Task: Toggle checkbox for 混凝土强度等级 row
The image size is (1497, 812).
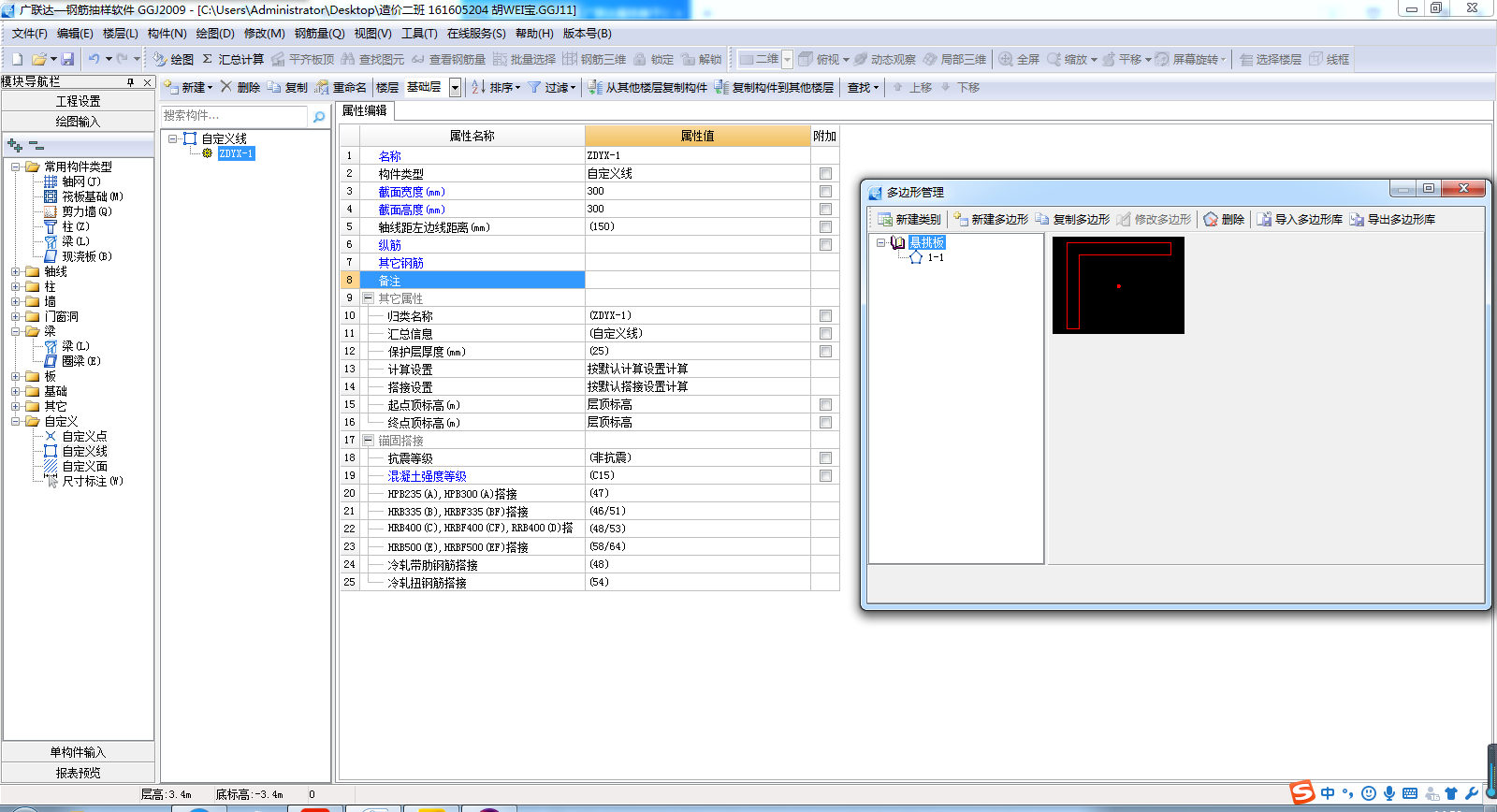Action: click(x=825, y=475)
